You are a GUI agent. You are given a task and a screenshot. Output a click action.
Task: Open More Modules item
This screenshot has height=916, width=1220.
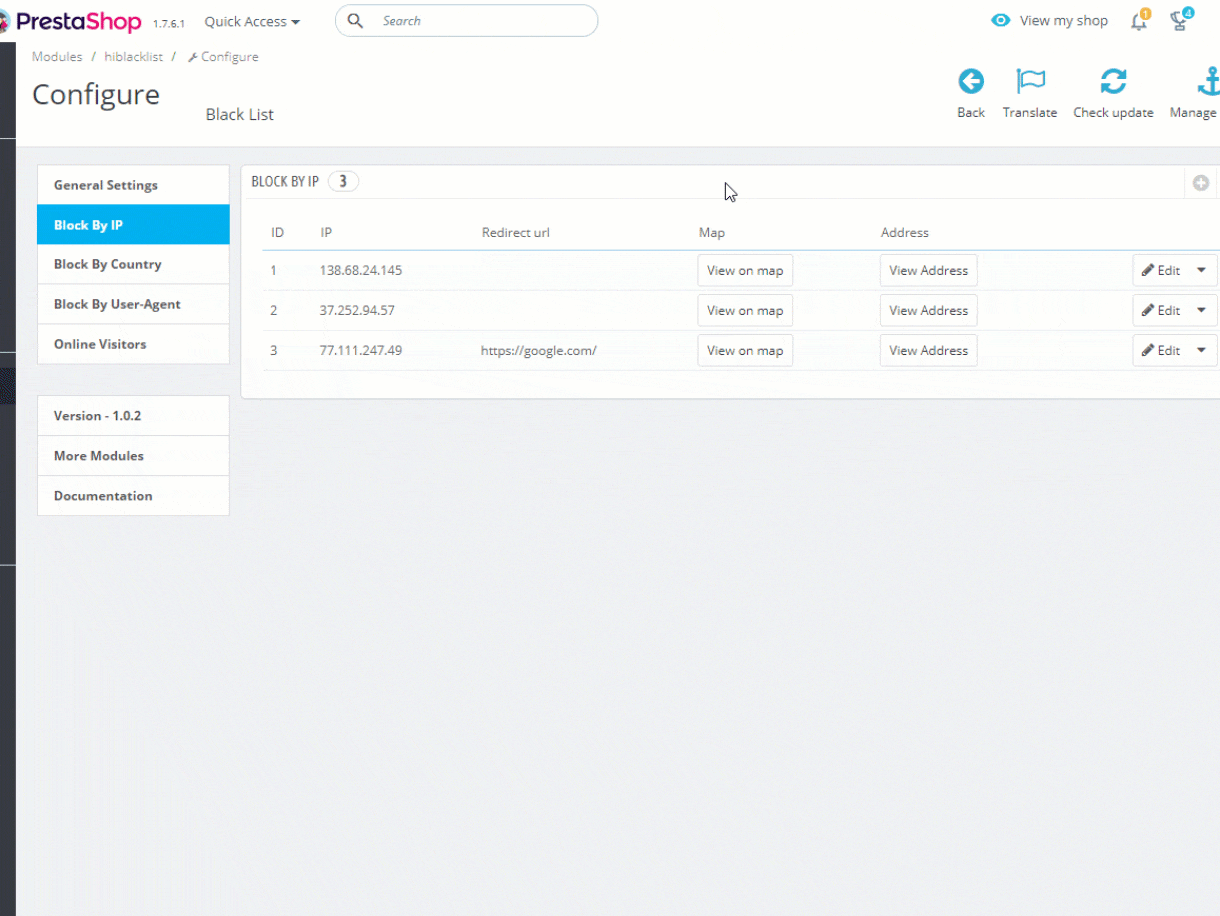coord(133,456)
